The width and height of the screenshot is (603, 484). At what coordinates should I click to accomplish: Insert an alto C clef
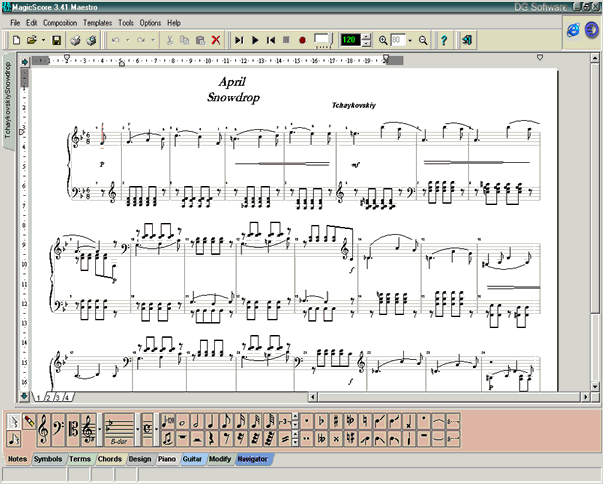(x=73, y=430)
